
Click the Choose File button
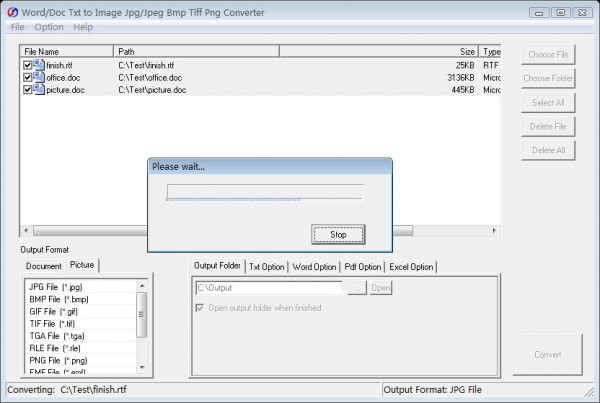pyautogui.click(x=548, y=55)
